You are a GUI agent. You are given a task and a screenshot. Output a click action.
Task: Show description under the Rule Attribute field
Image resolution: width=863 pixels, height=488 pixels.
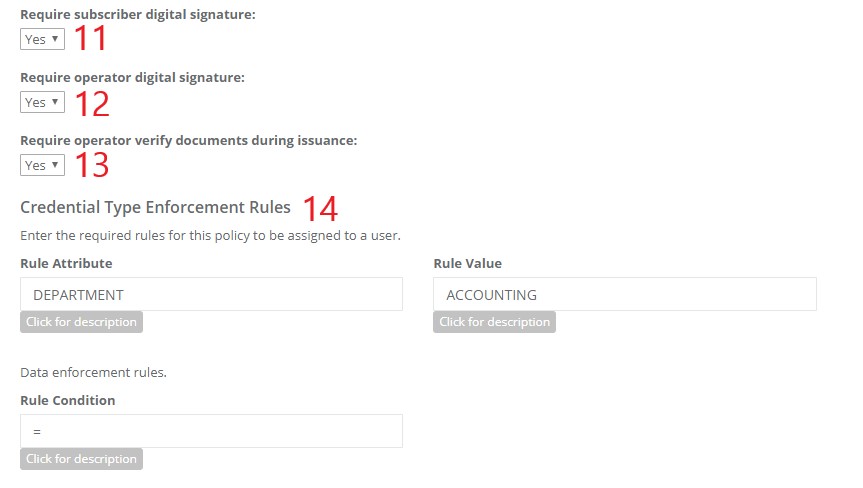(81, 322)
